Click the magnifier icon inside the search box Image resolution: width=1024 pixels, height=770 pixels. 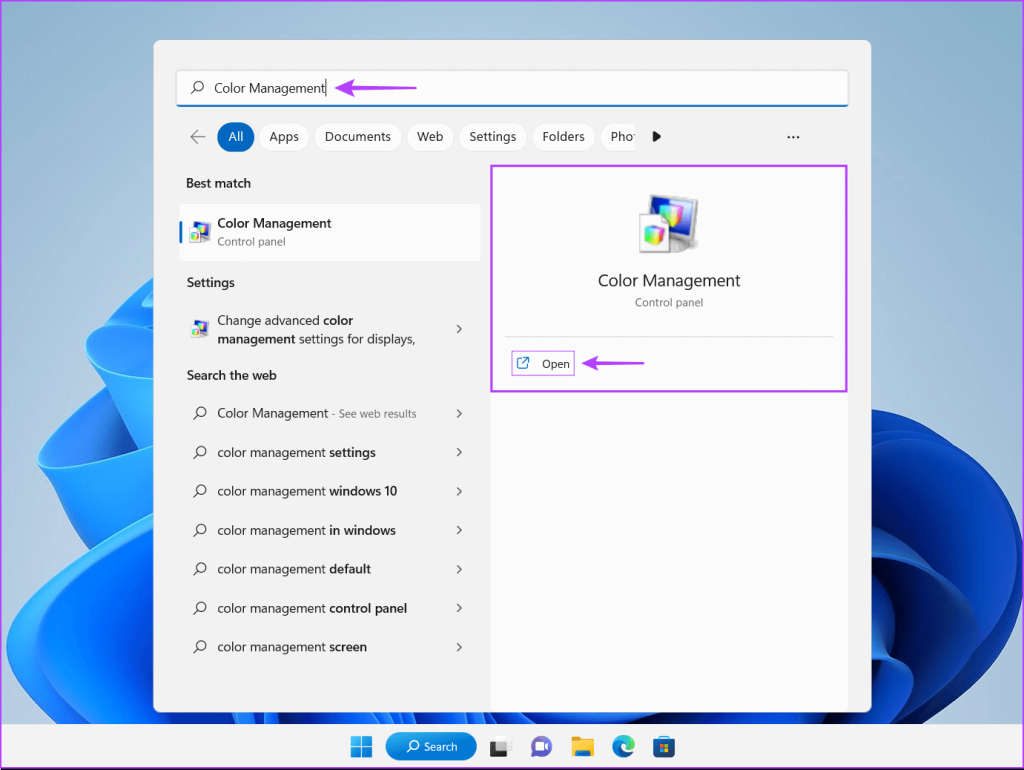click(x=198, y=88)
